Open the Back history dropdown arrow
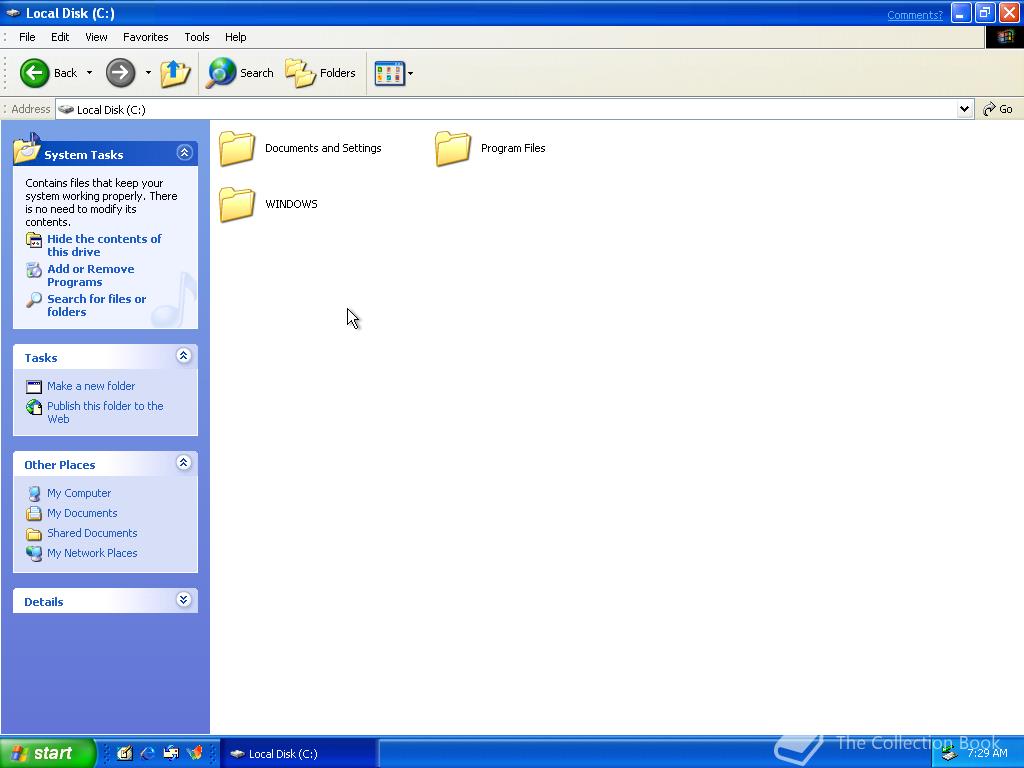Image resolution: width=1024 pixels, height=768 pixels. pos(89,72)
